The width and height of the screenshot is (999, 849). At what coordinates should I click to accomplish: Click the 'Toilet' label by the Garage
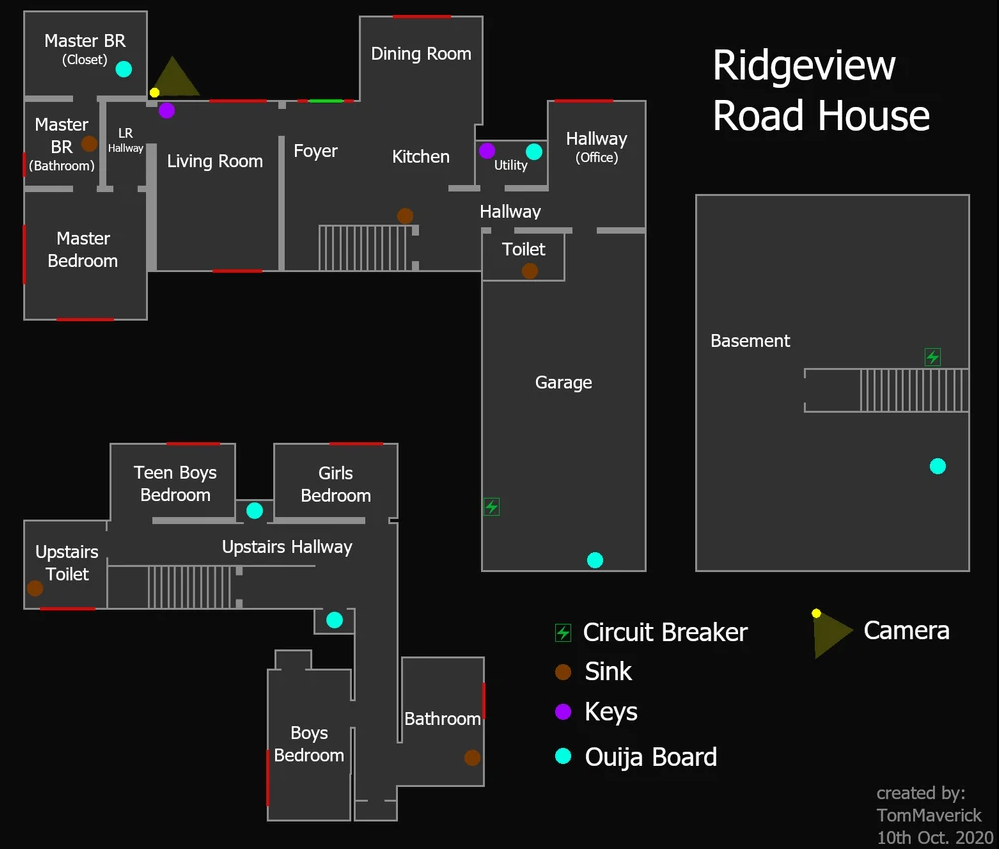tap(523, 249)
